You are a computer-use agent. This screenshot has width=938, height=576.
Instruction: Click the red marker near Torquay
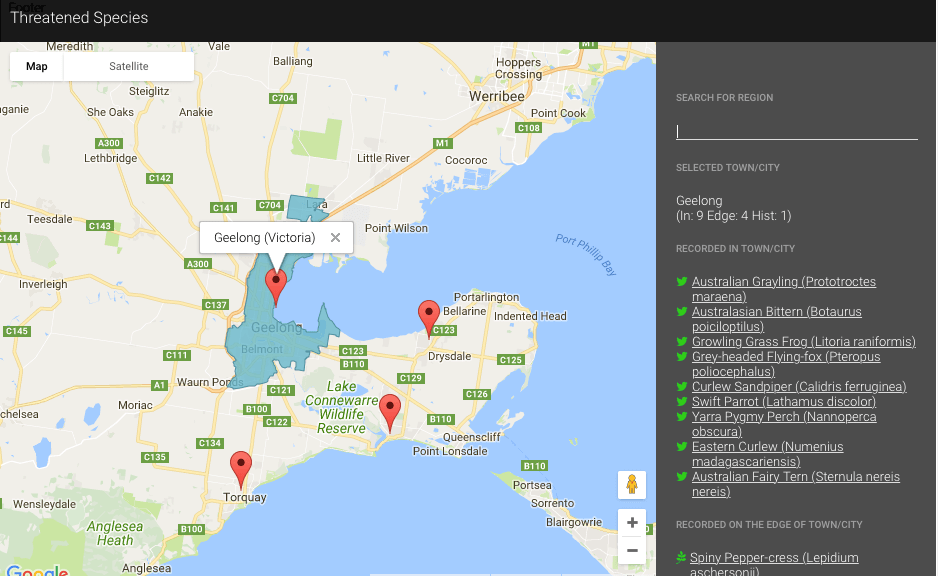241,469
